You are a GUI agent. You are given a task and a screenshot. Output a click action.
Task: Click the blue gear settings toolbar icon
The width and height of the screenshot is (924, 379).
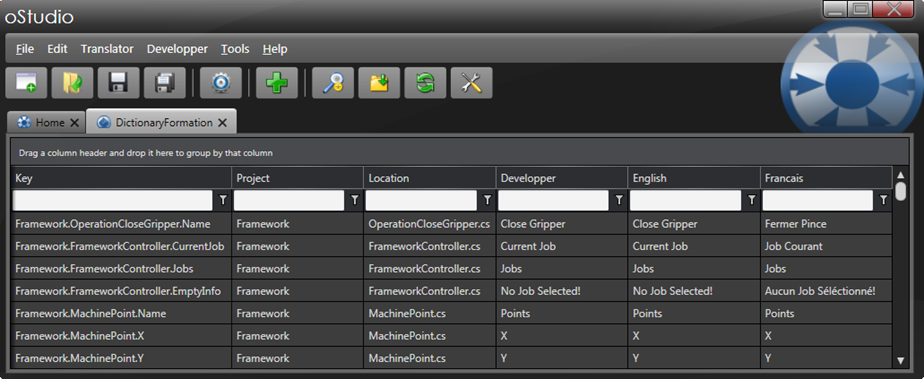pyautogui.click(x=221, y=83)
